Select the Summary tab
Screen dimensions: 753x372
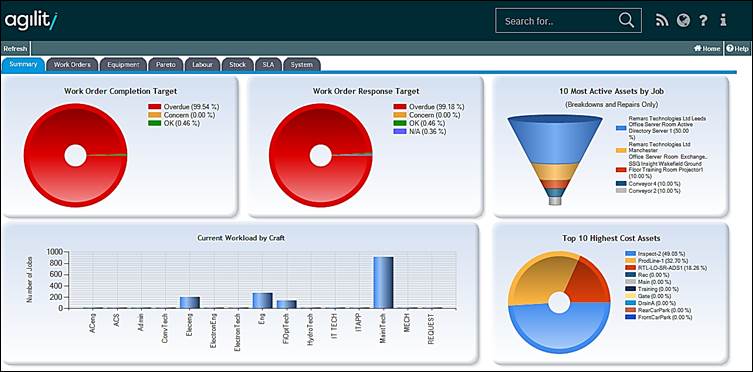[x=23, y=64]
